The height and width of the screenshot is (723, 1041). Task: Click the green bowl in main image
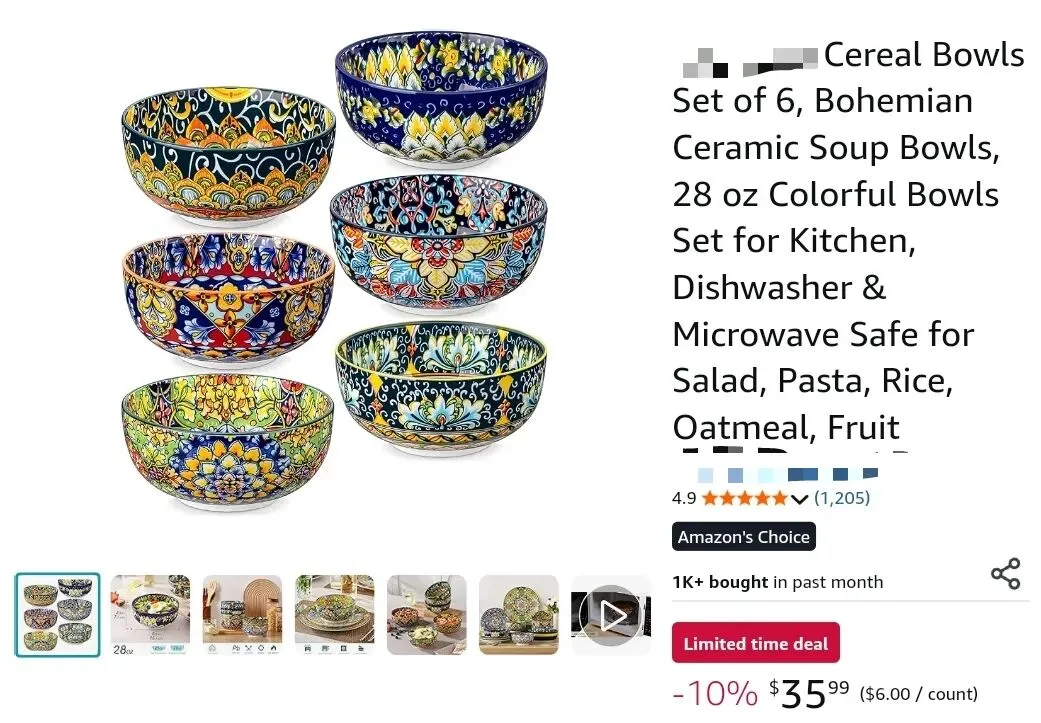click(x=228, y=442)
